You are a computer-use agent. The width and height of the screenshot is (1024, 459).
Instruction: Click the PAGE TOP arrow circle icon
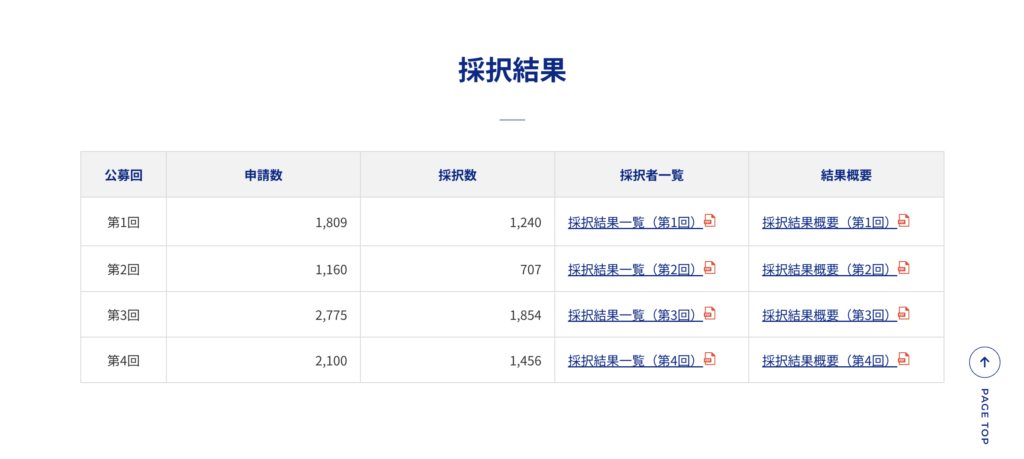coord(984,362)
